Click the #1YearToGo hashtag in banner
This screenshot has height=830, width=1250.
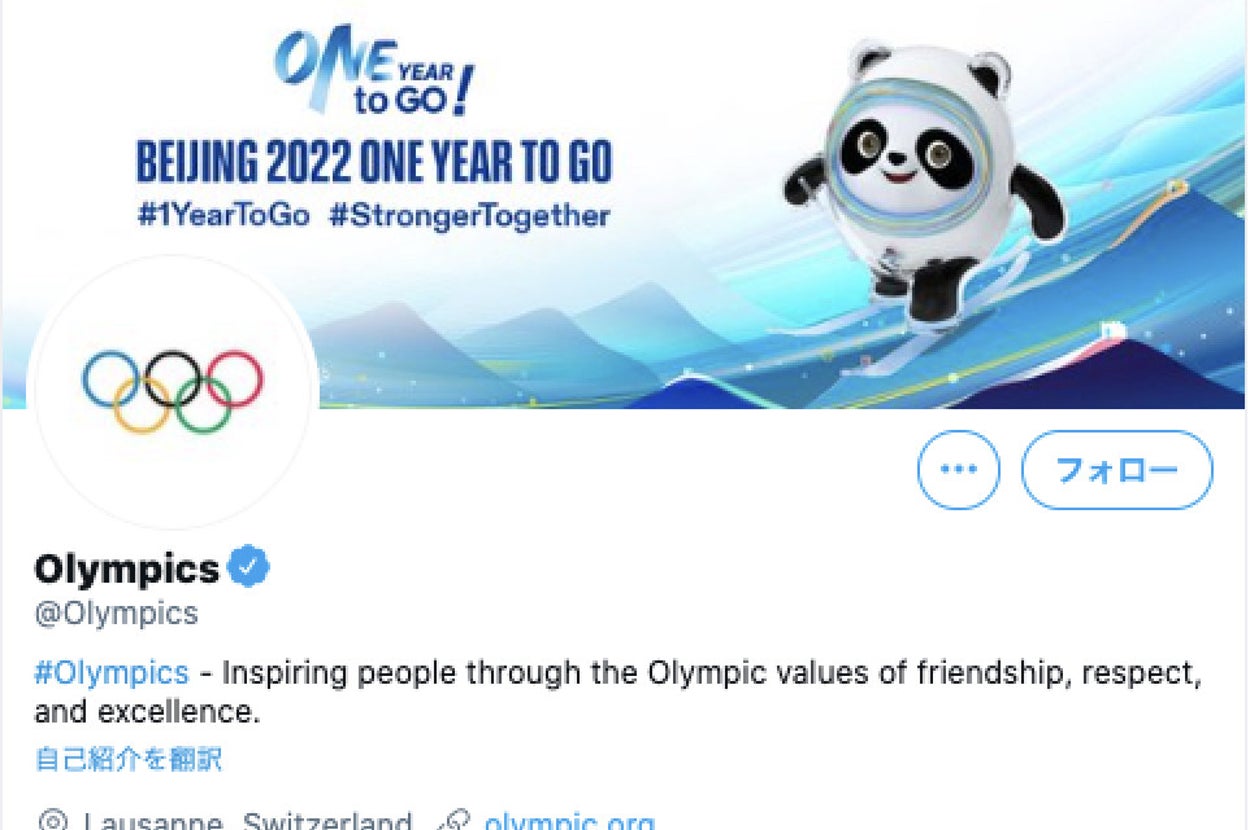click(x=223, y=215)
